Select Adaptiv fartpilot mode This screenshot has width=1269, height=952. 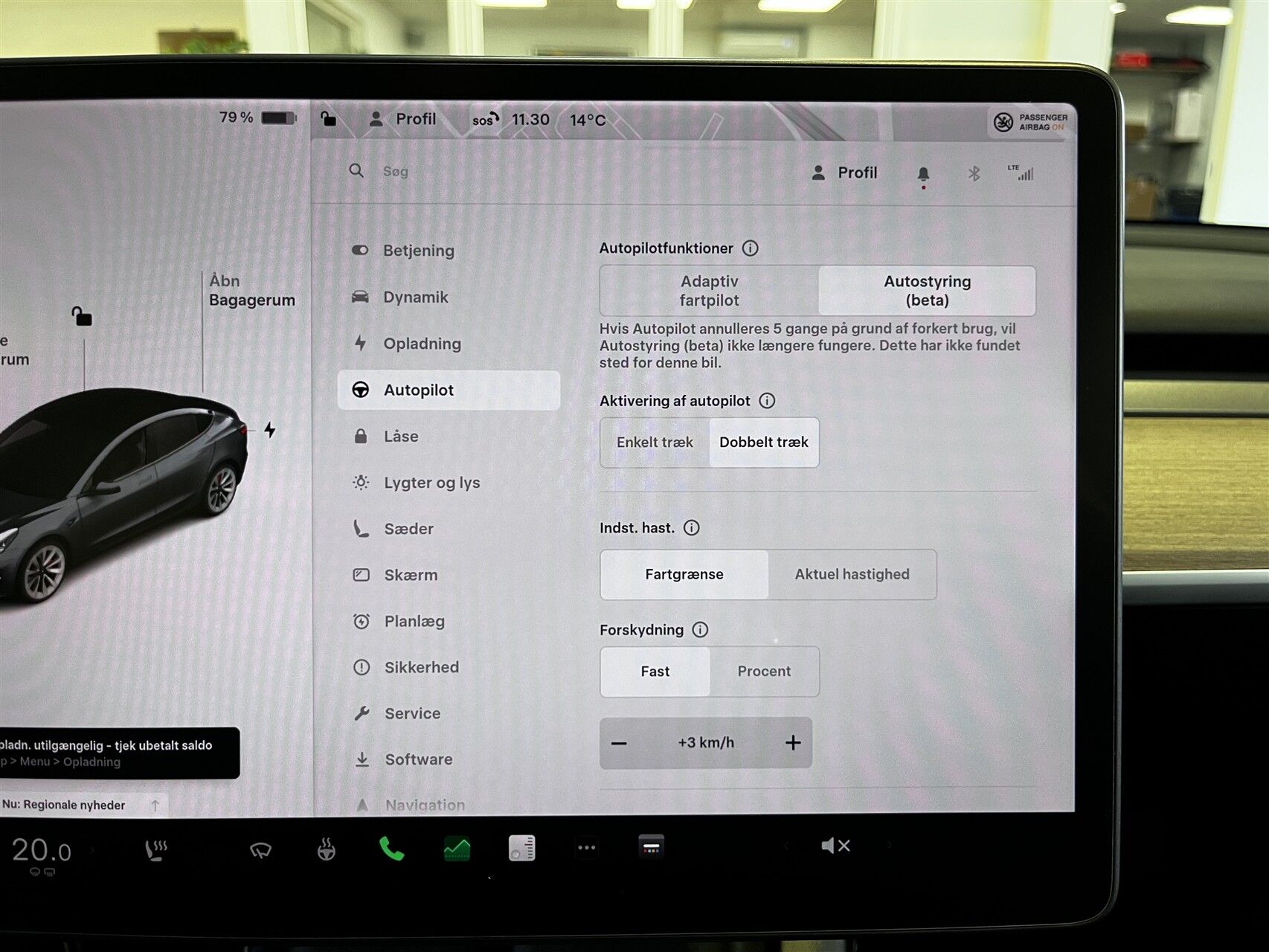(707, 291)
